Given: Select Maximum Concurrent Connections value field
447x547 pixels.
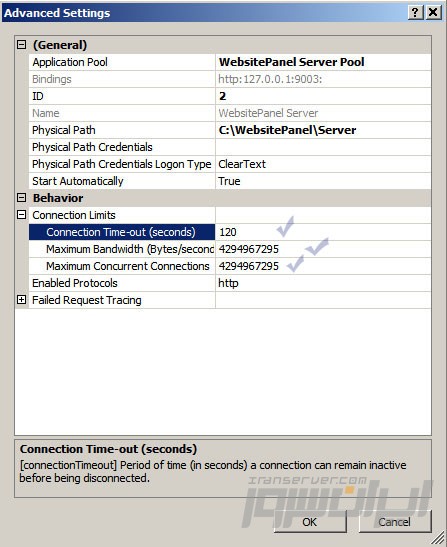Looking at the screenshot, I should [x=323, y=266].
